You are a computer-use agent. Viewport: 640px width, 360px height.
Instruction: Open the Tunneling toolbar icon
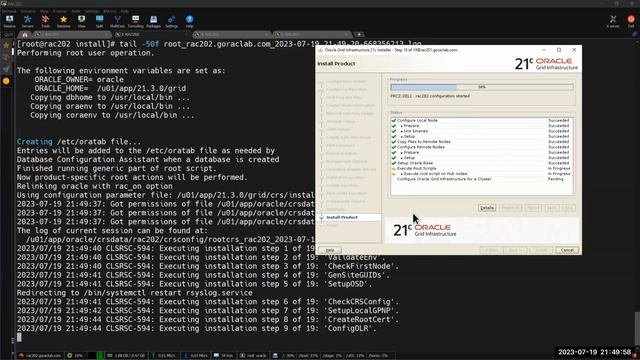pyautogui.click(x=136, y=21)
